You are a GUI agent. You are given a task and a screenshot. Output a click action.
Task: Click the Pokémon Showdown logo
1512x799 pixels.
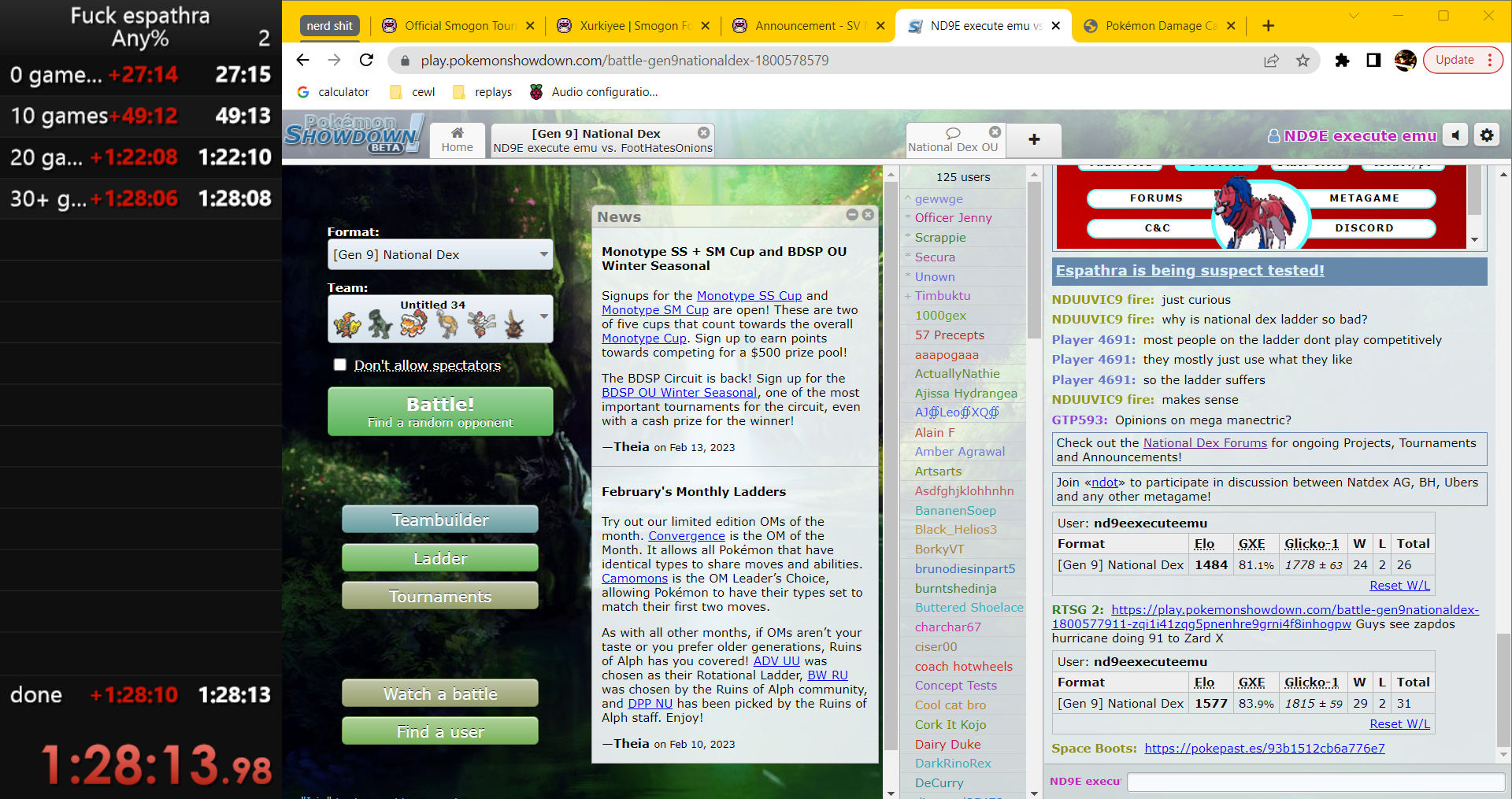353,134
